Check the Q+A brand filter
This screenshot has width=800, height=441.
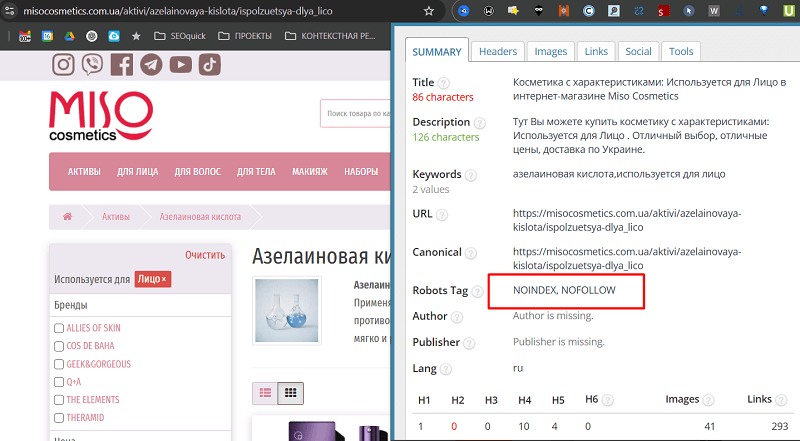click(59, 382)
